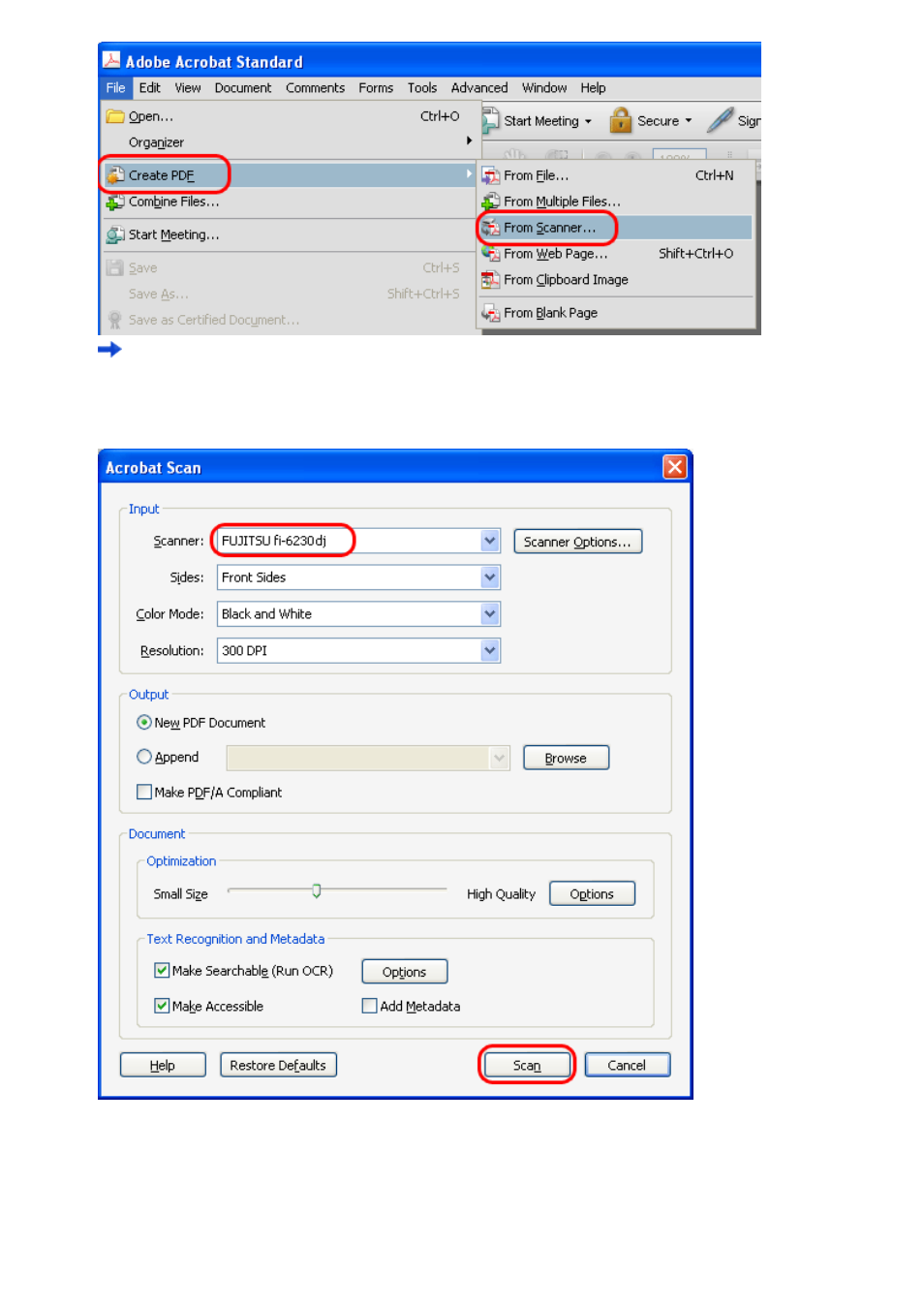The height and width of the screenshot is (1309, 924).
Task: Click the Restore Defaults button
Action: point(278,1065)
